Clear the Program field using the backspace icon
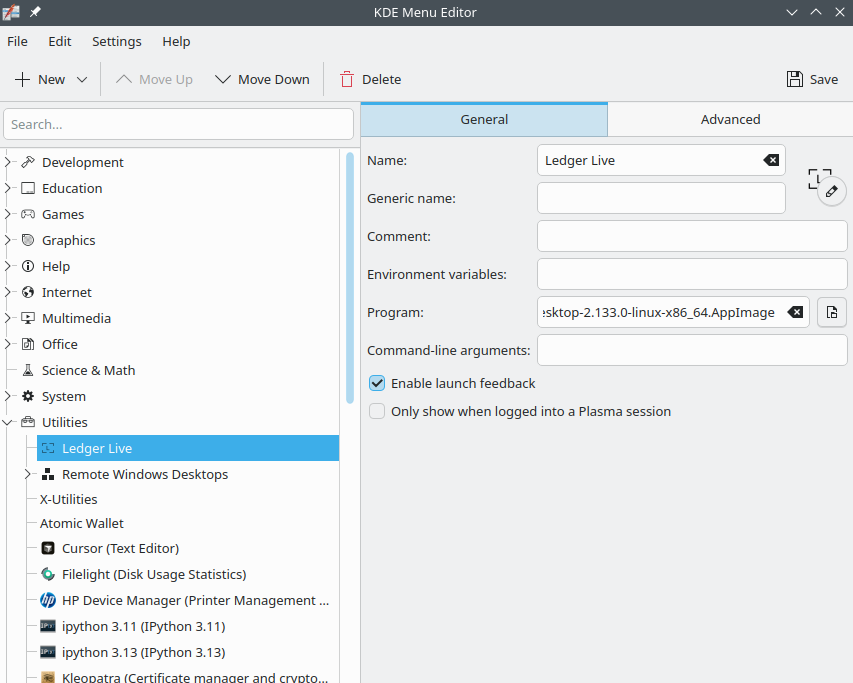Viewport: 853px width, 683px height. 795,312
